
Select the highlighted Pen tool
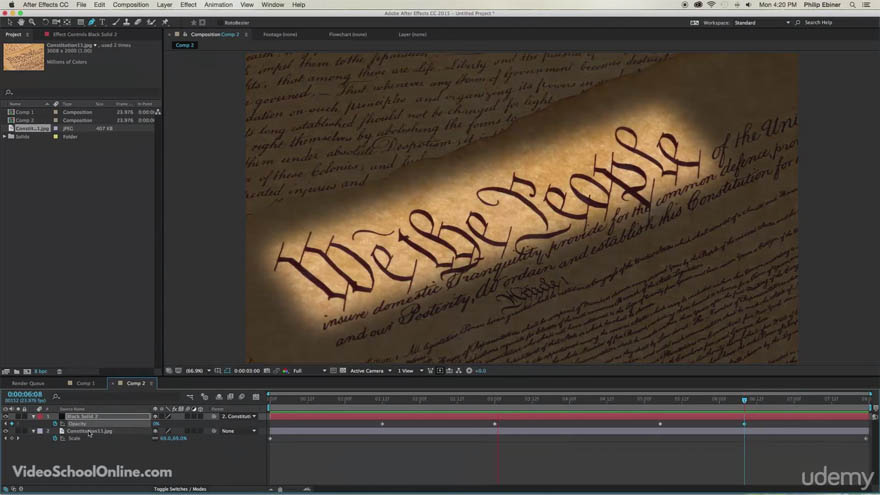tap(91, 22)
